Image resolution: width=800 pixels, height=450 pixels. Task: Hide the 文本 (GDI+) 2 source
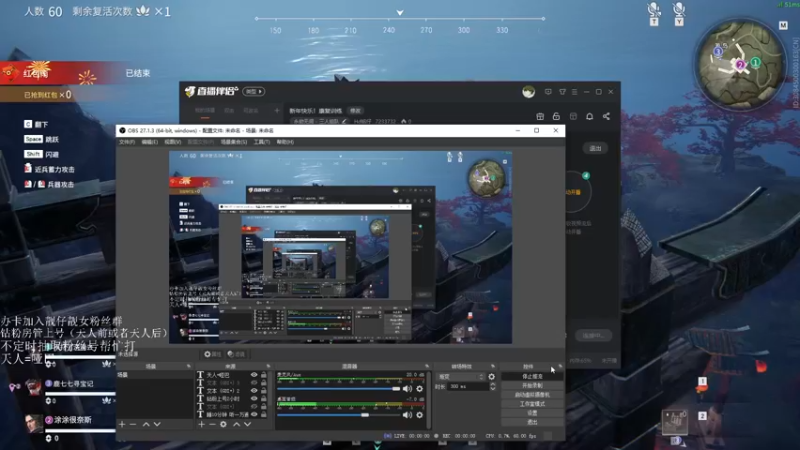(254, 390)
